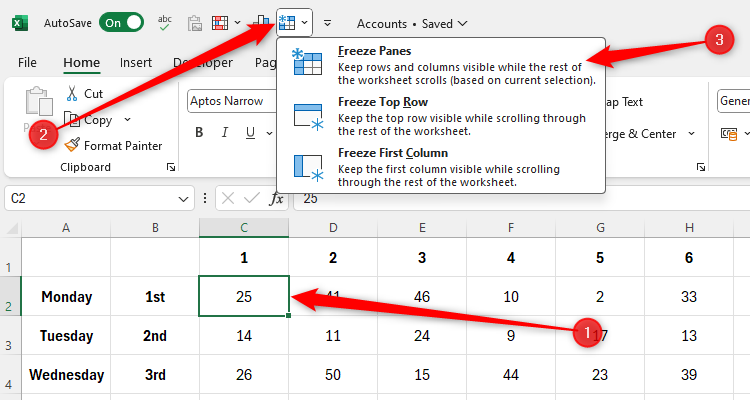Select the bold header cell 6

pyautogui.click(x=689, y=257)
